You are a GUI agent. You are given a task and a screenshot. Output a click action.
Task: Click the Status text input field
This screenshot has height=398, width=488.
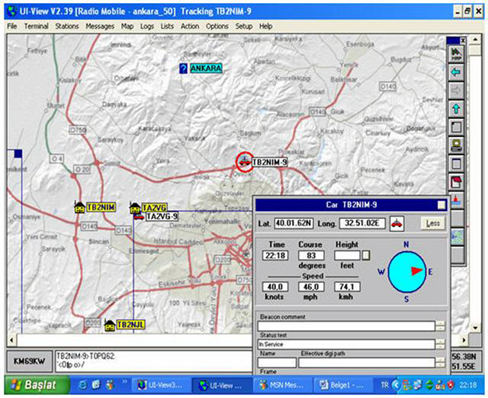346,344
